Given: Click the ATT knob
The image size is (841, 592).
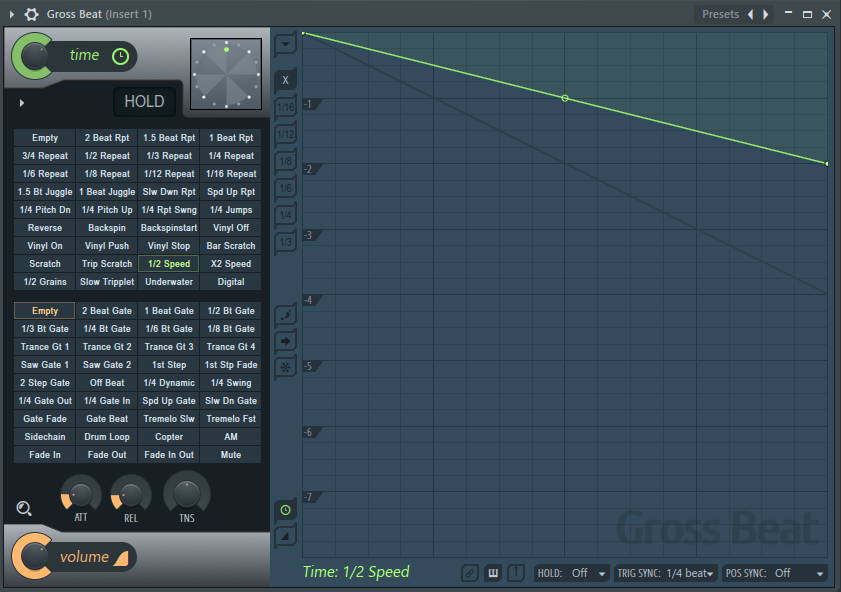Looking at the screenshot, I should (x=81, y=494).
